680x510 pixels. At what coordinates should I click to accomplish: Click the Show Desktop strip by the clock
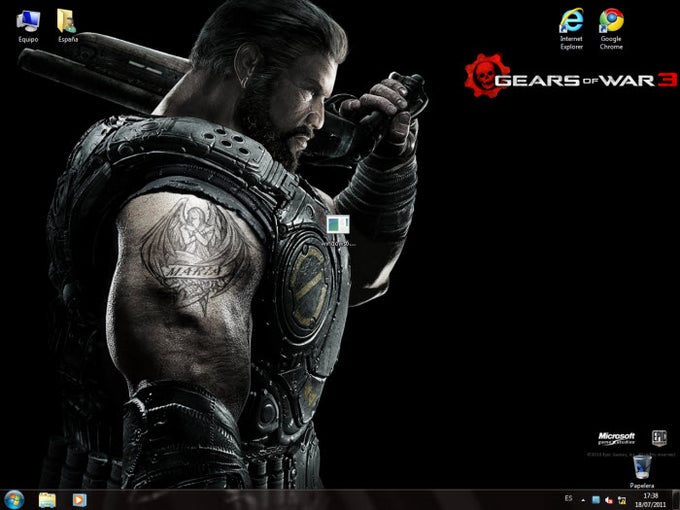[x=676, y=500]
